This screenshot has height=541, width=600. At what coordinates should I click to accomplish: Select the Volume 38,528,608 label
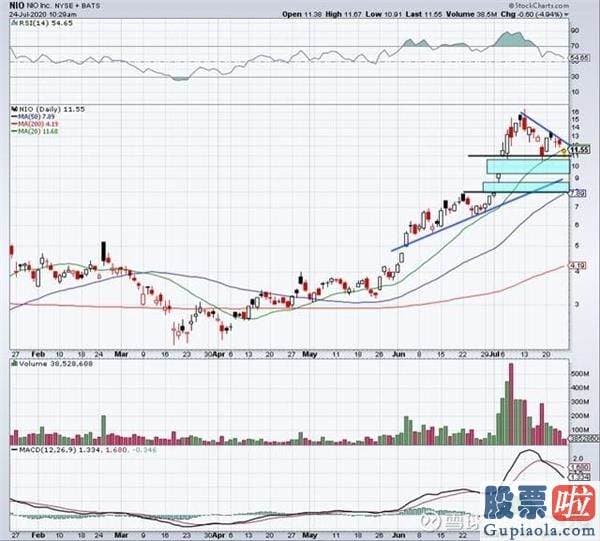coord(56,364)
